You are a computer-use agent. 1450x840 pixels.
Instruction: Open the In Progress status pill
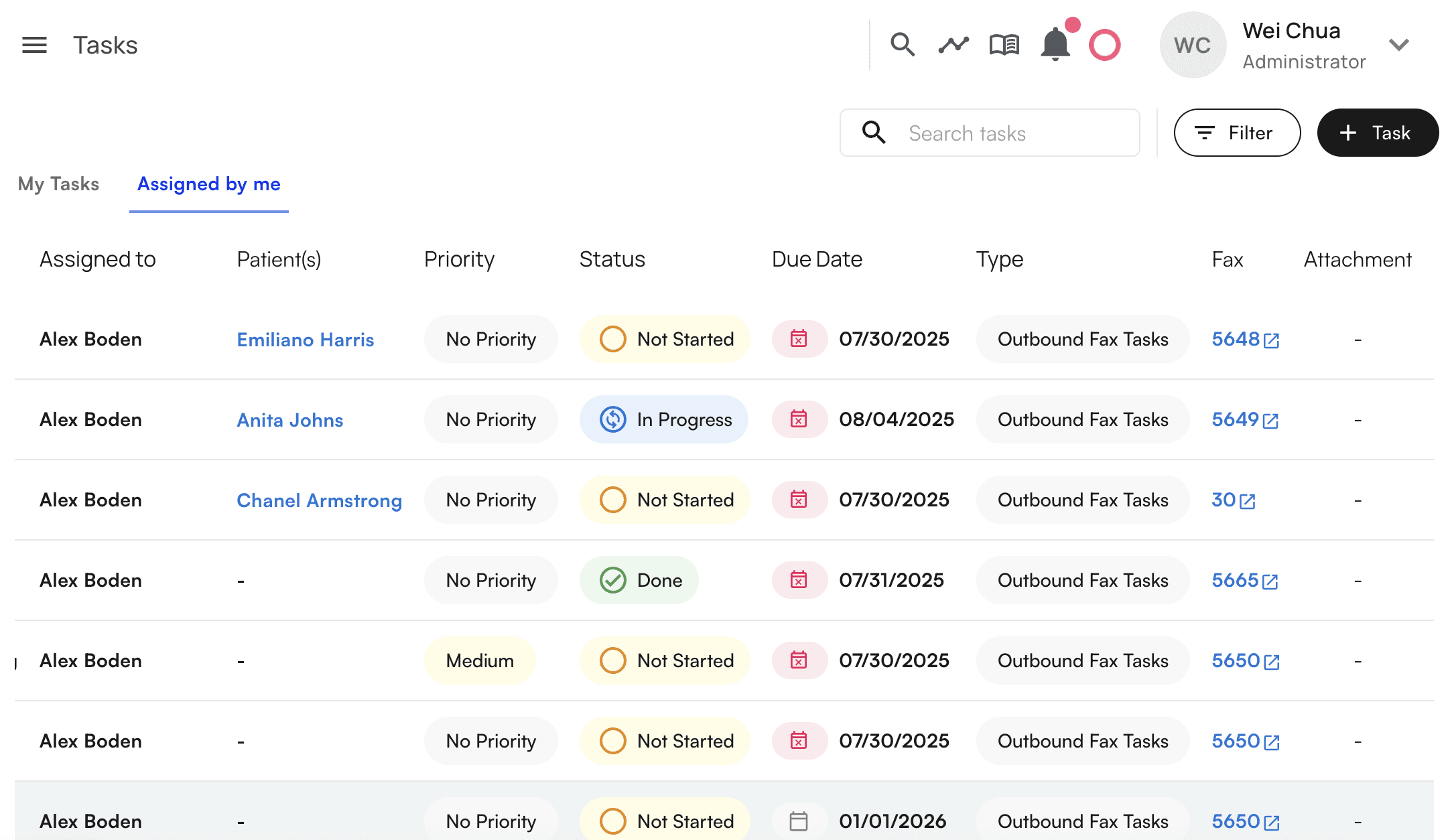coord(664,419)
